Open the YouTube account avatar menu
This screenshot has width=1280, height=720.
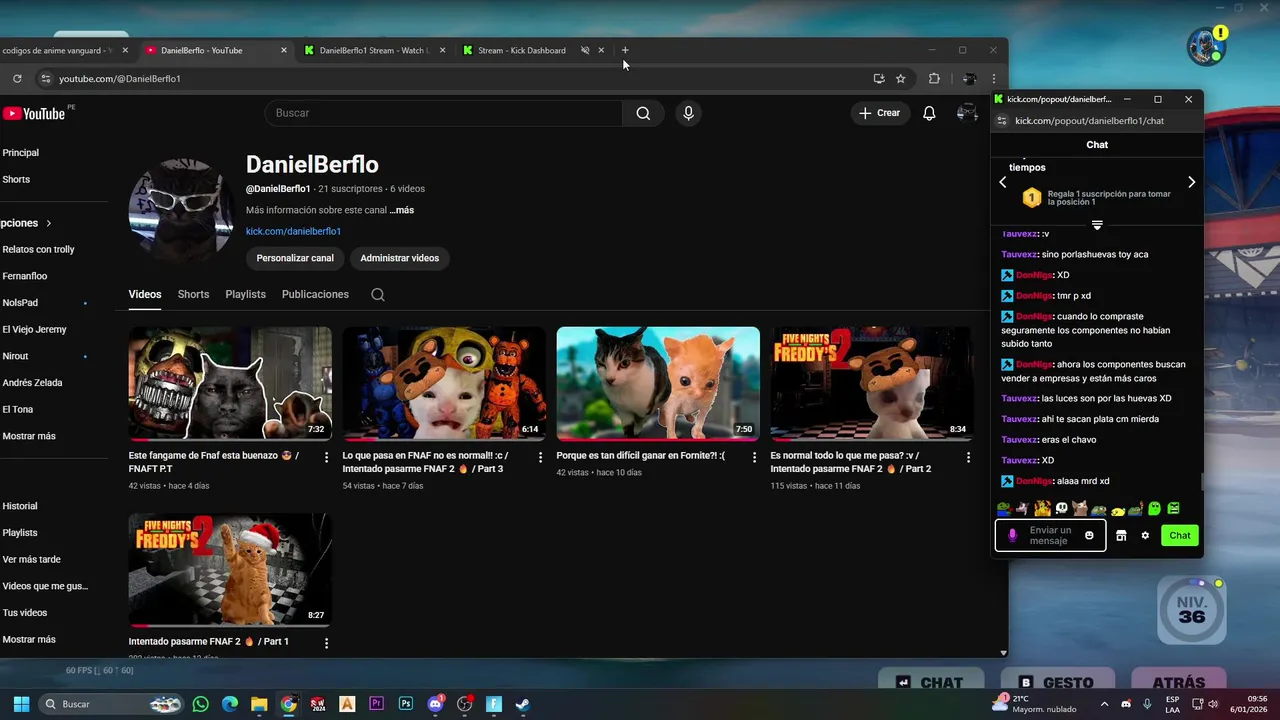(x=967, y=113)
